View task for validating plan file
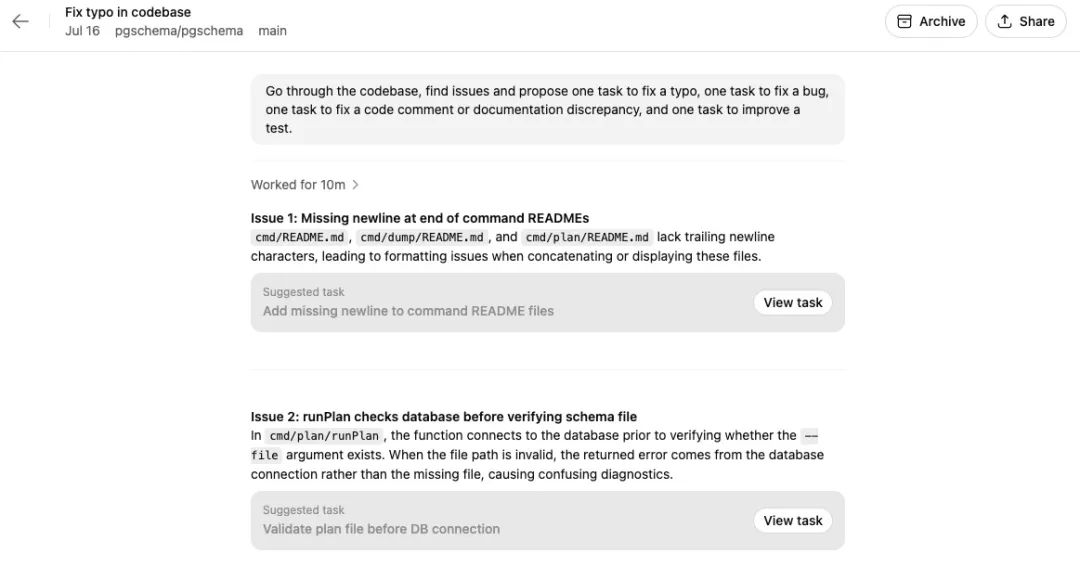 click(792, 520)
